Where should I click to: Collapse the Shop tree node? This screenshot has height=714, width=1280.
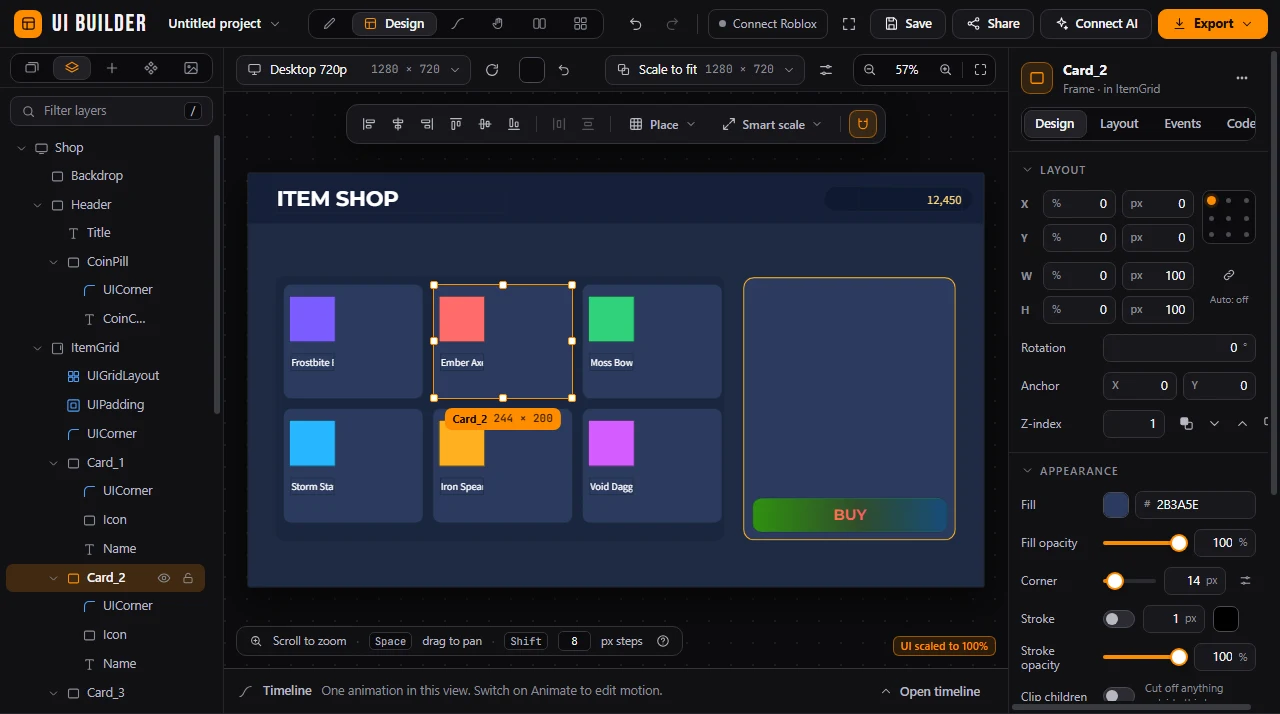tap(22, 148)
